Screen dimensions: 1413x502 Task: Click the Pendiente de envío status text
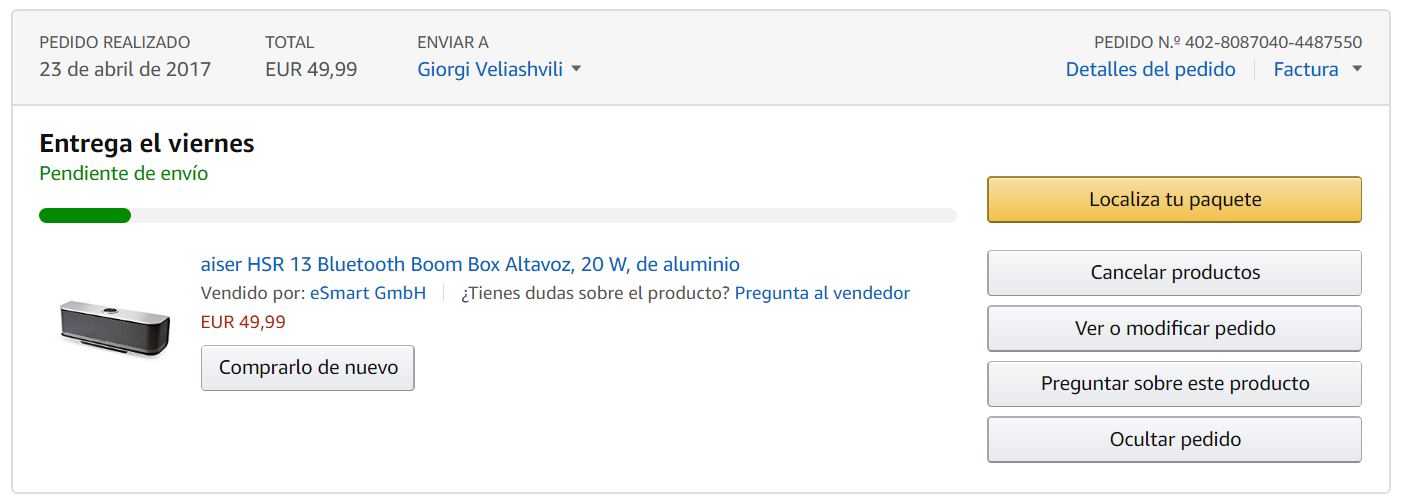124,174
